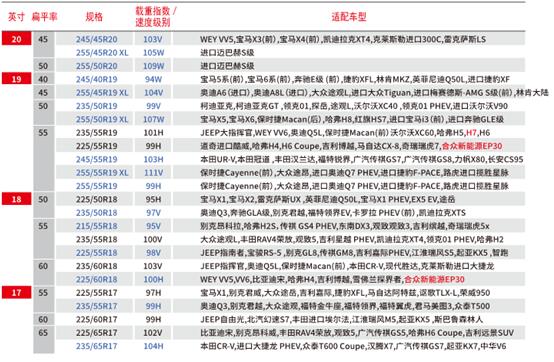Click the 215/55R18 tire size
This screenshot has width=554, height=362.
click(96, 226)
